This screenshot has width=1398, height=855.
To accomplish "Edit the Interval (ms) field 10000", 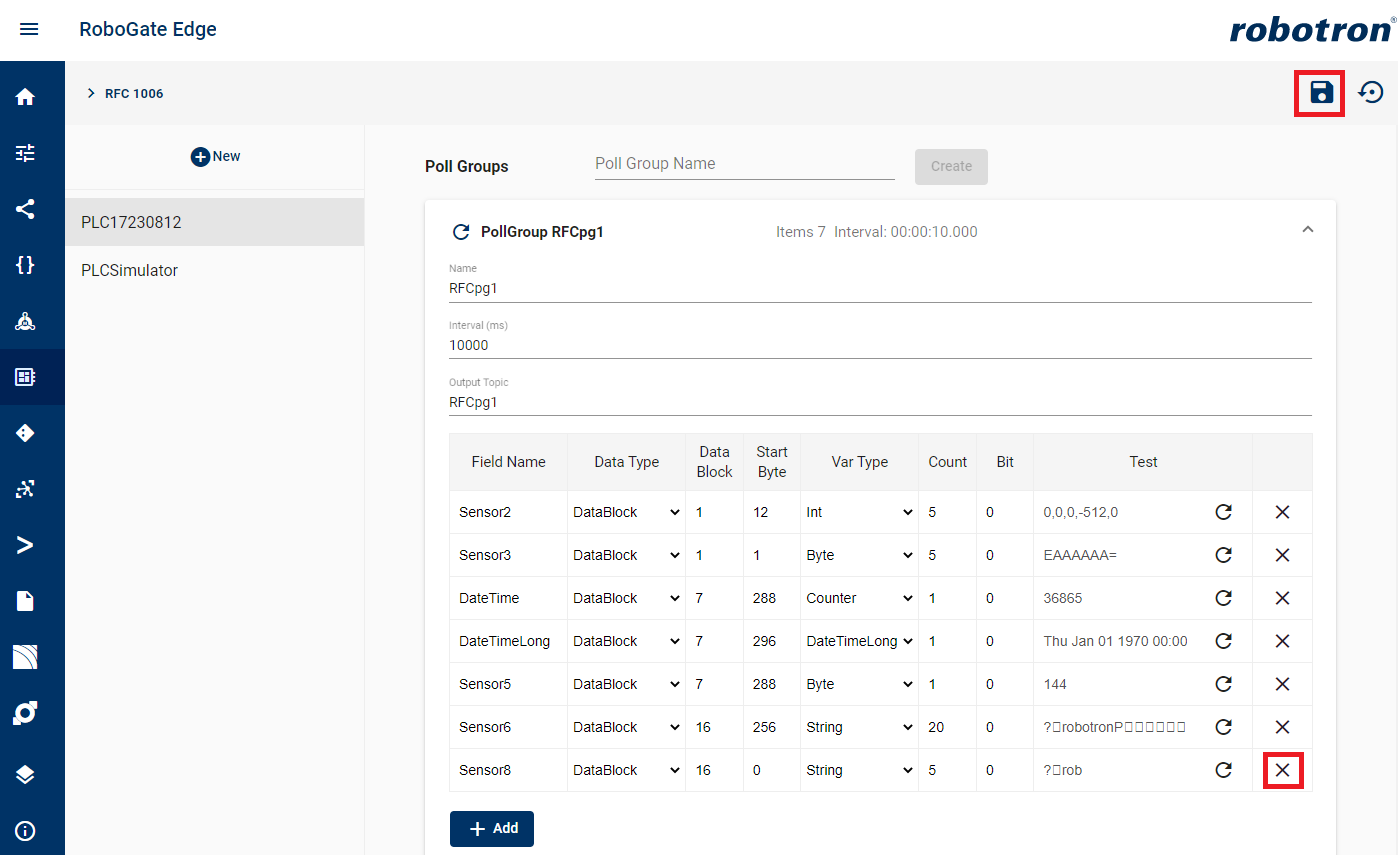I will [x=880, y=345].
